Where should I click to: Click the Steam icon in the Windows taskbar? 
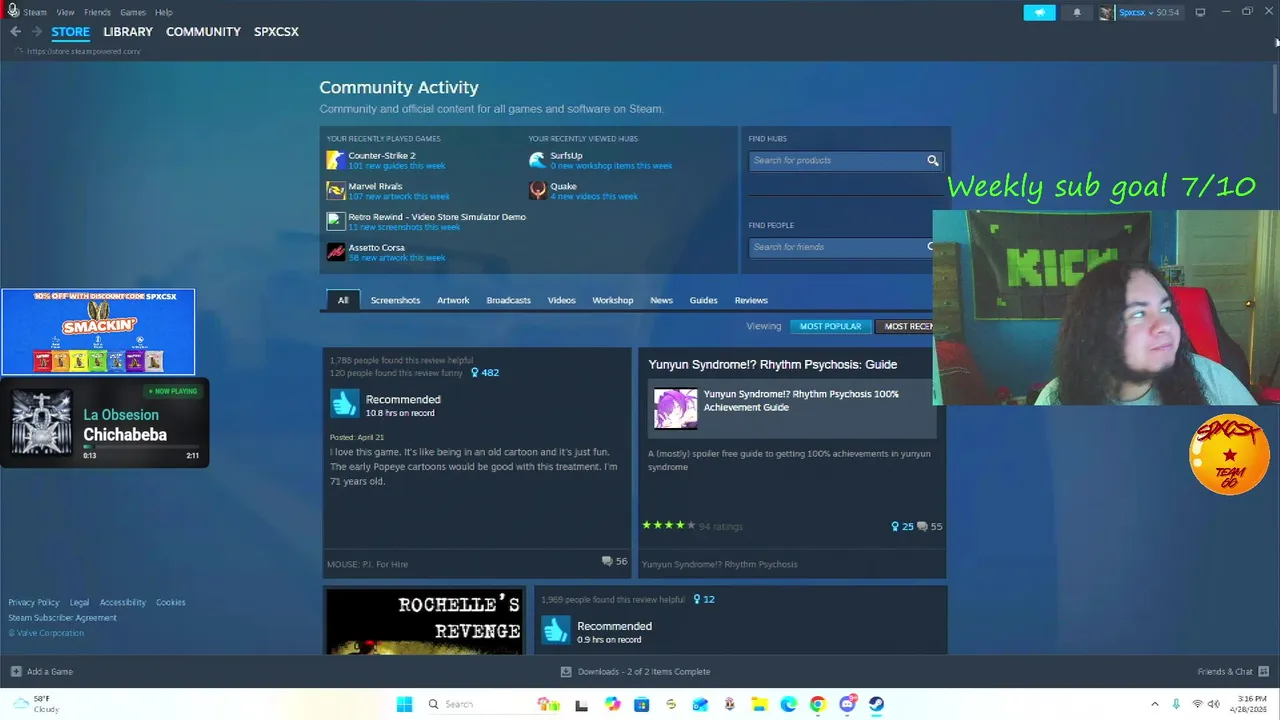[x=876, y=704]
